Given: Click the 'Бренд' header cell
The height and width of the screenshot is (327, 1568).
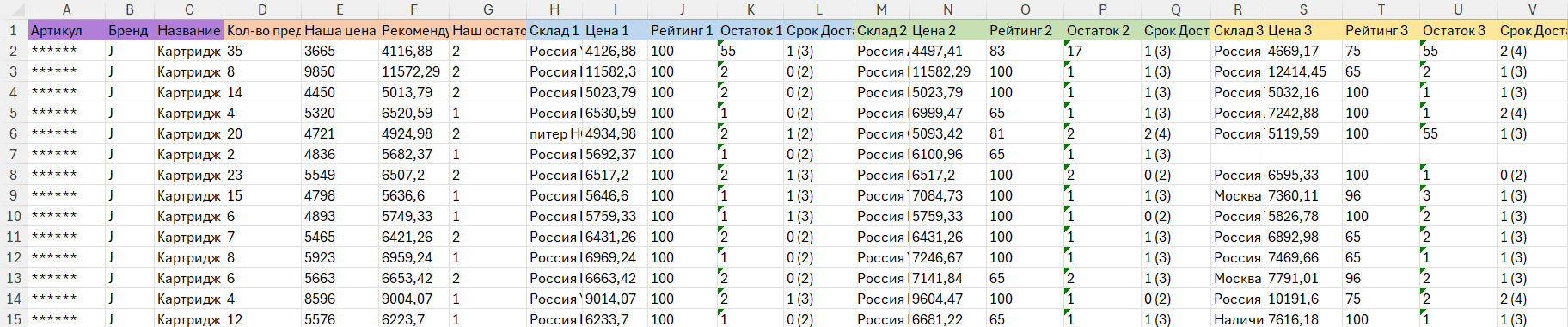Looking at the screenshot, I should coord(129,30).
